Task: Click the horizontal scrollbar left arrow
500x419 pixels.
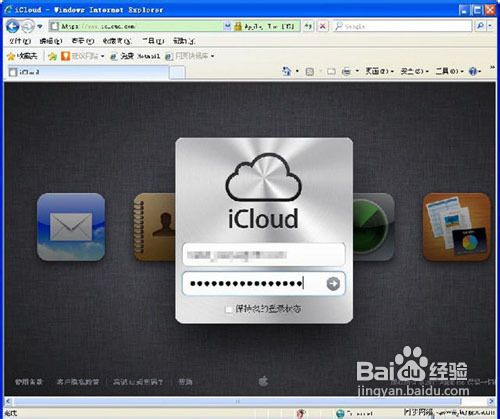Action: pos(8,401)
